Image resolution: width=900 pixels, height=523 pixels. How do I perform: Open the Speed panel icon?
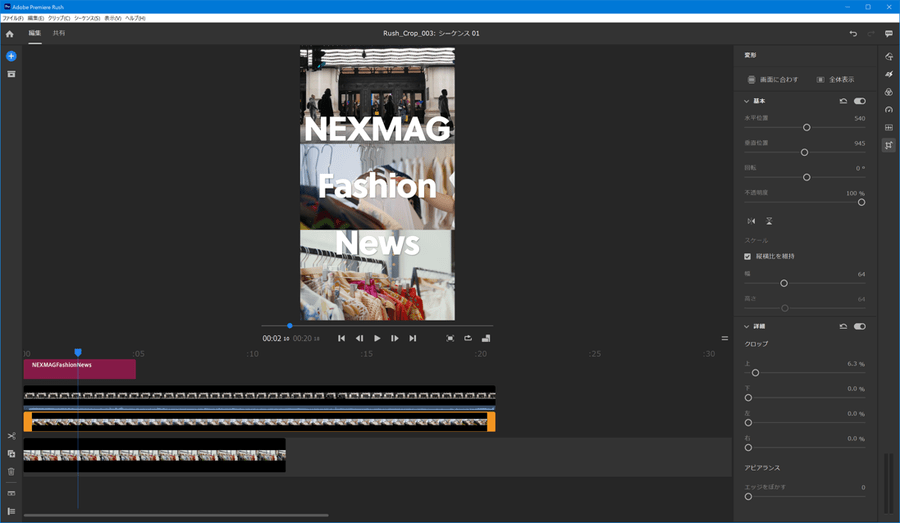(x=889, y=110)
